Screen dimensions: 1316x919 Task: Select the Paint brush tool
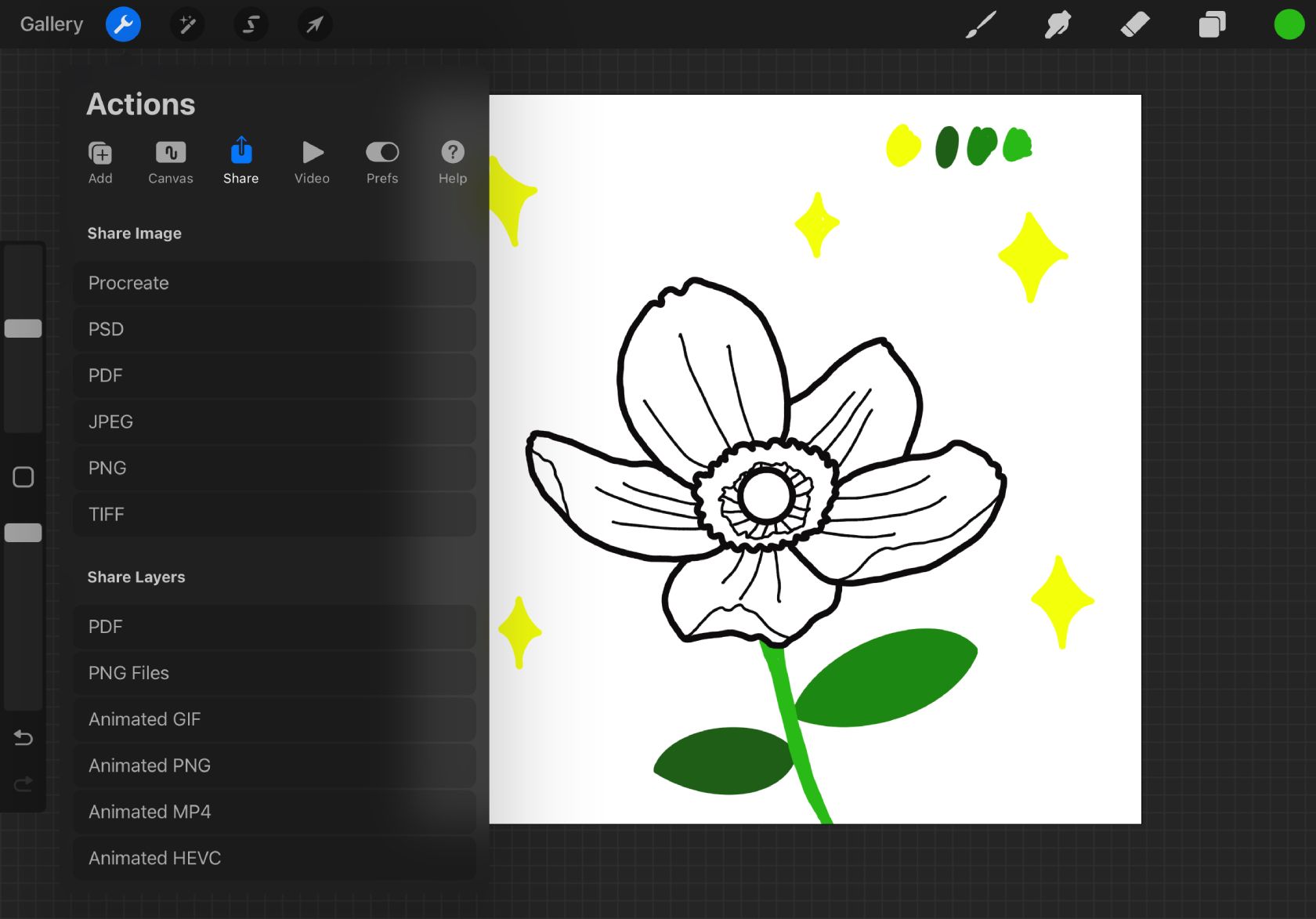click(x=982, y=24)
